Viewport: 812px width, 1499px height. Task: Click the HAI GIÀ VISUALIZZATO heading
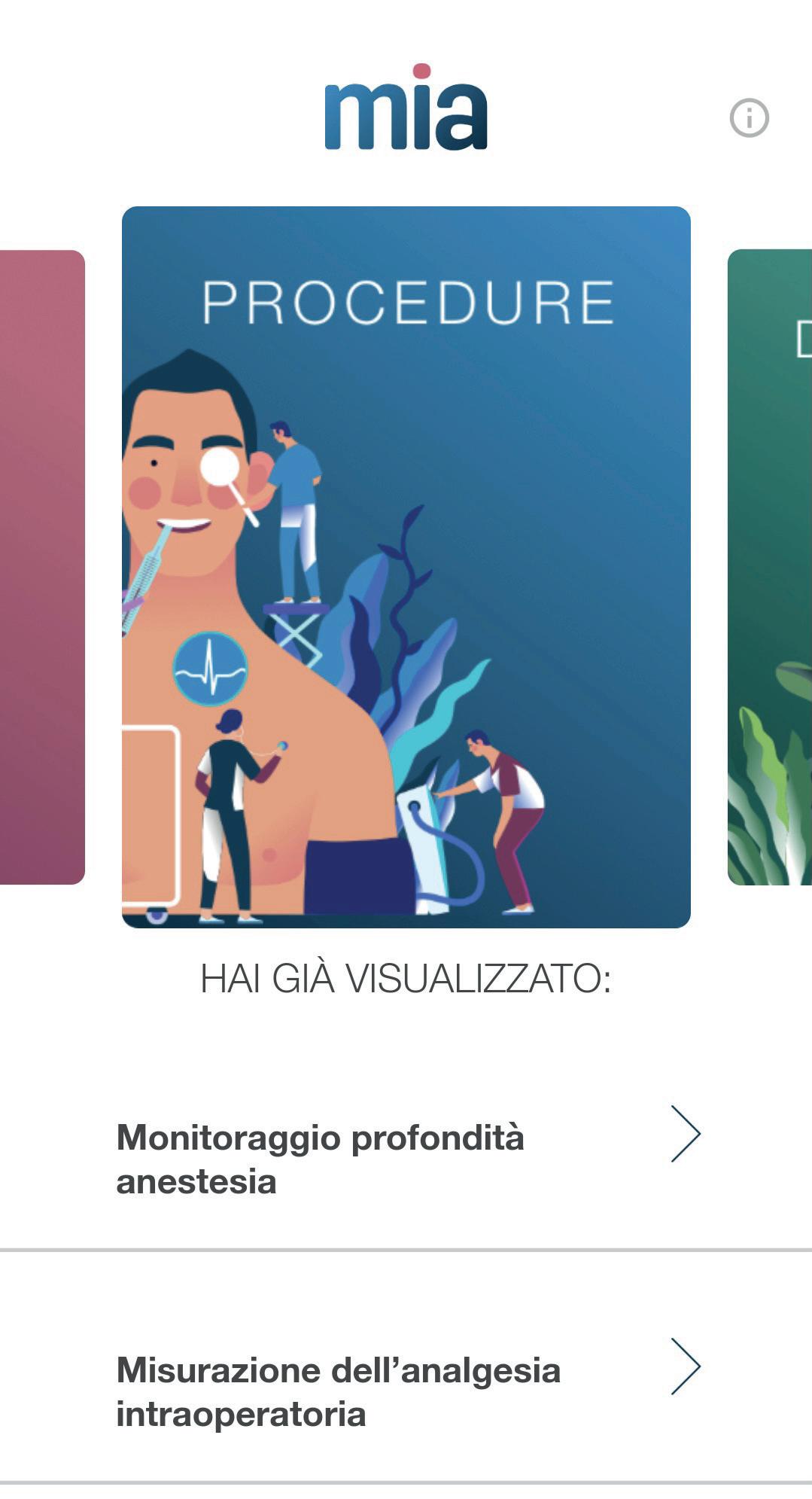pyautogui.click(x=406, y=979)
